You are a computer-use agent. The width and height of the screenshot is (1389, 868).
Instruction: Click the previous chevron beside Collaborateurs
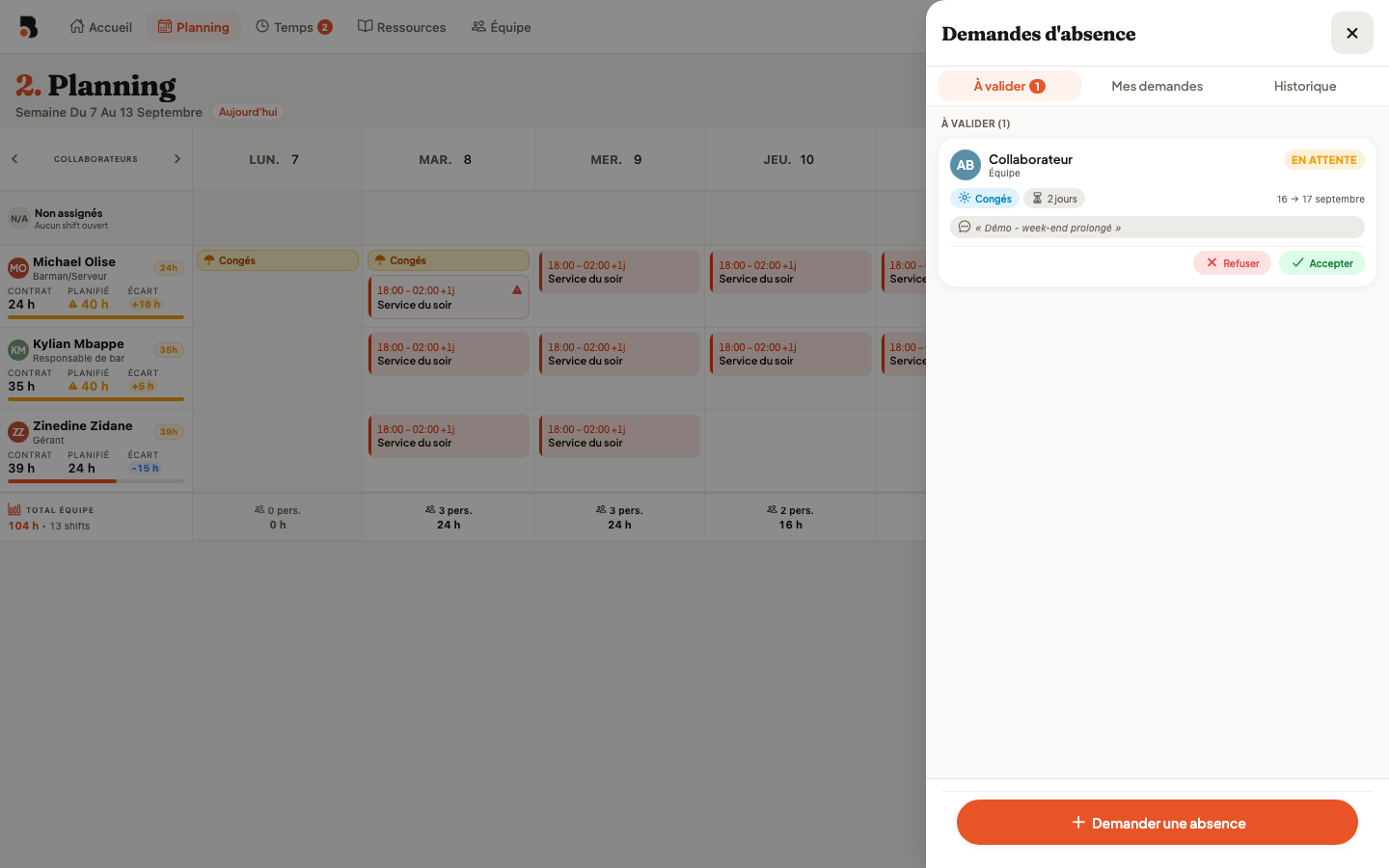tap(14, 159)
